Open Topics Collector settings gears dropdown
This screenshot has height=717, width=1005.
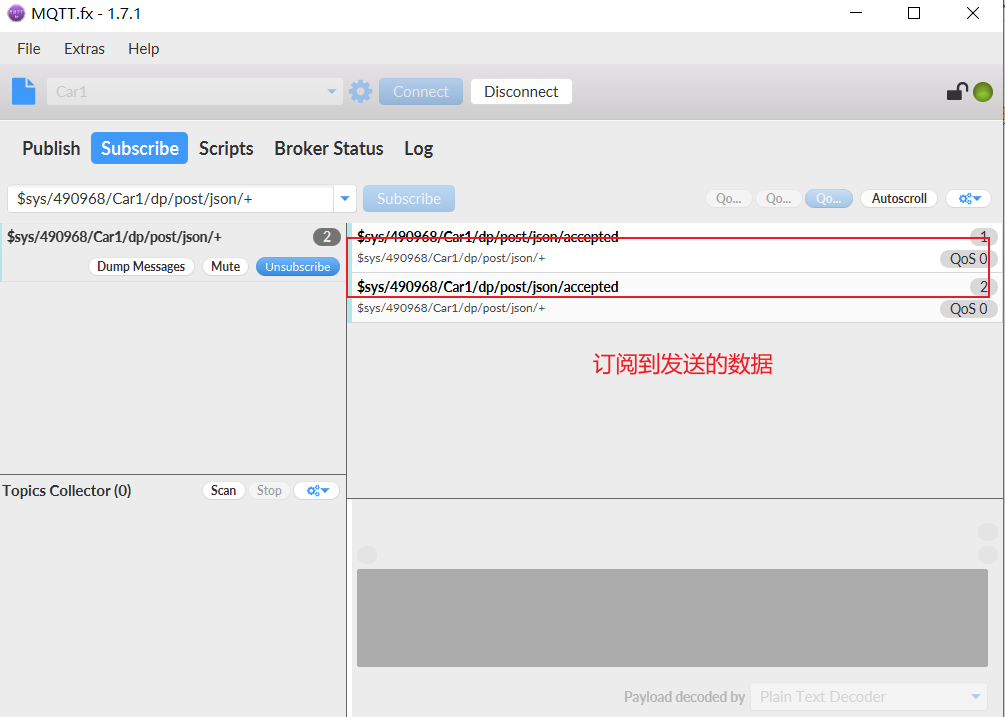point(317,491)
